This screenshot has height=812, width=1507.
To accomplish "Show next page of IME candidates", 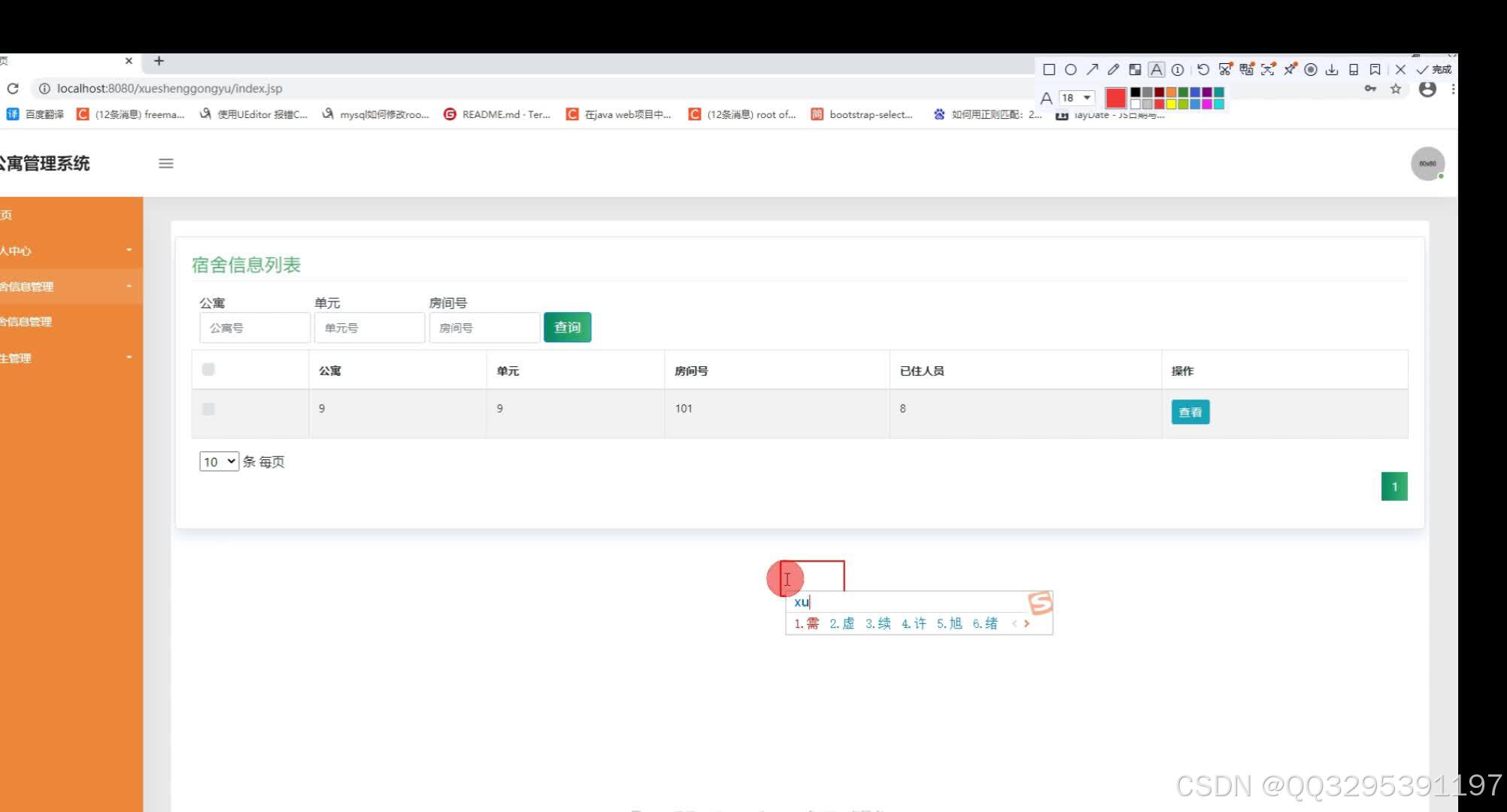I will click(x=1027, y=623).
